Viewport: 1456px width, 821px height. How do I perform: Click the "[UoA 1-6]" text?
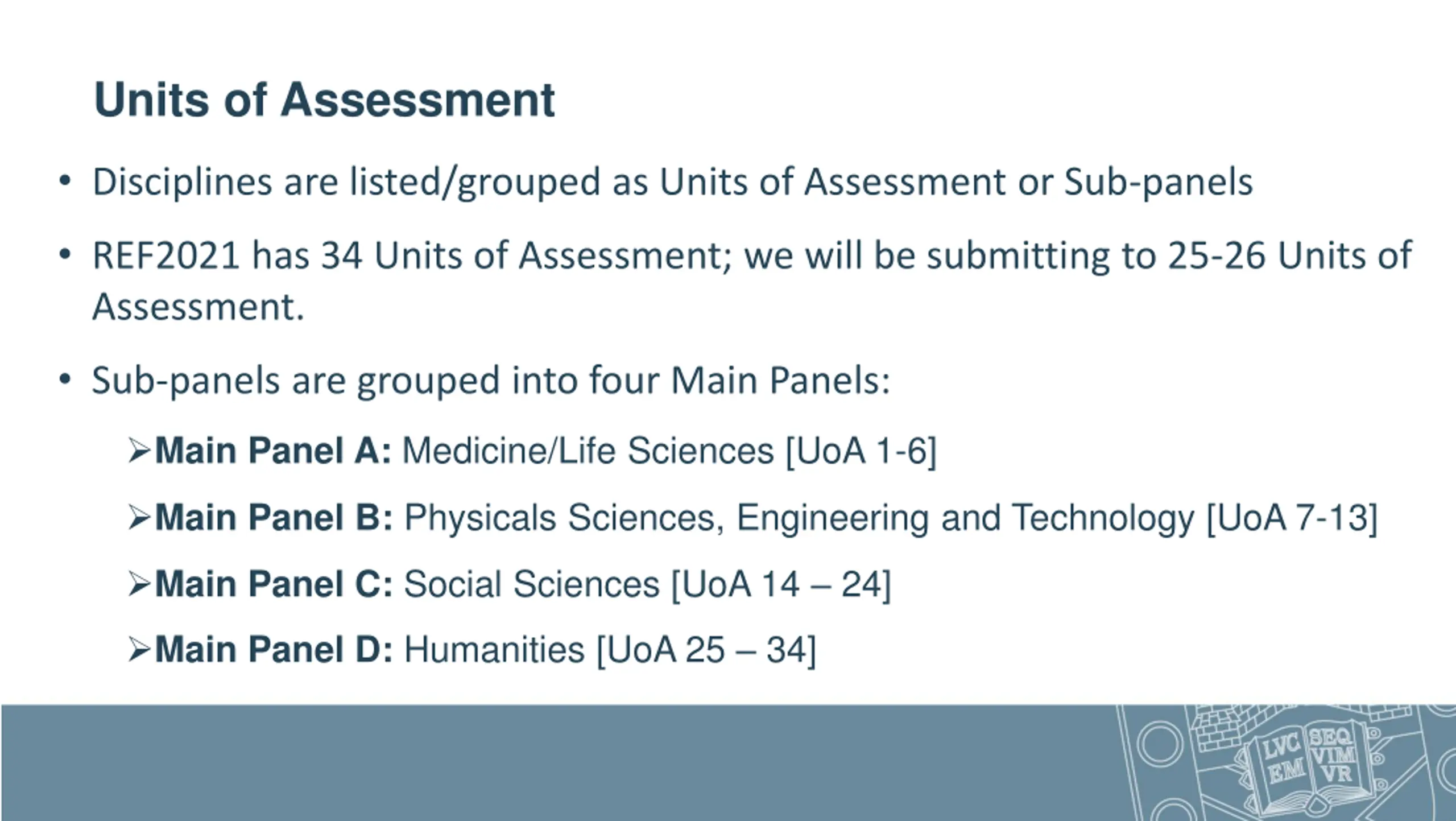click(x=861, y=451)
